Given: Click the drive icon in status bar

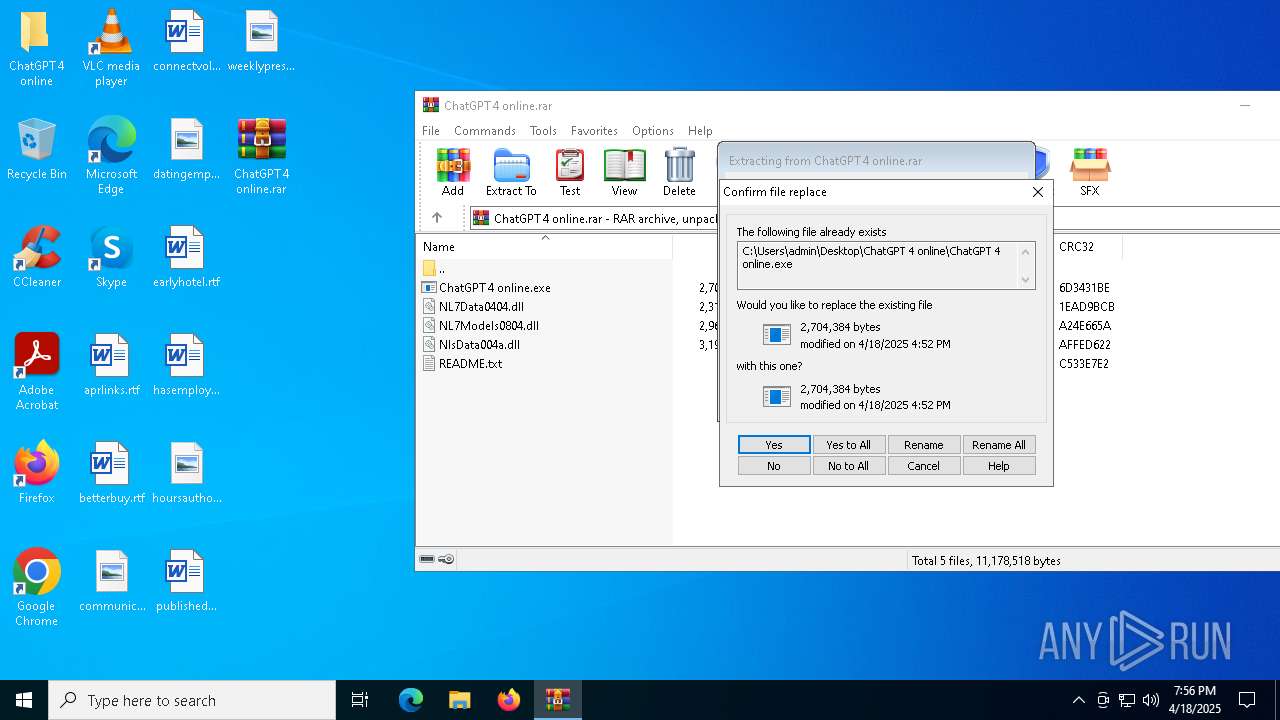Looking at the screenshot, I should coord(427,560).
